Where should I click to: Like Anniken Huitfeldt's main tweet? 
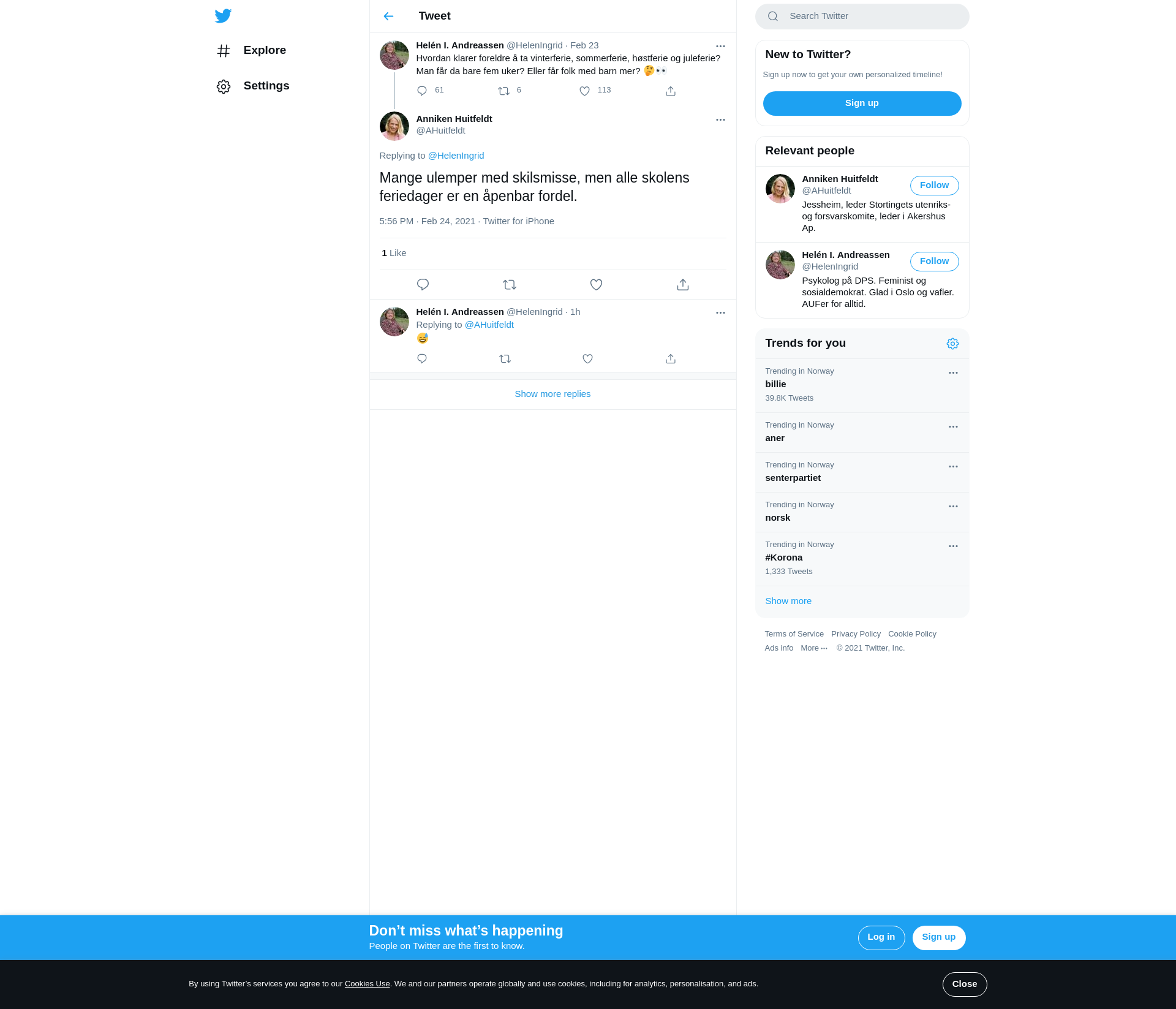tap(596, 284)
